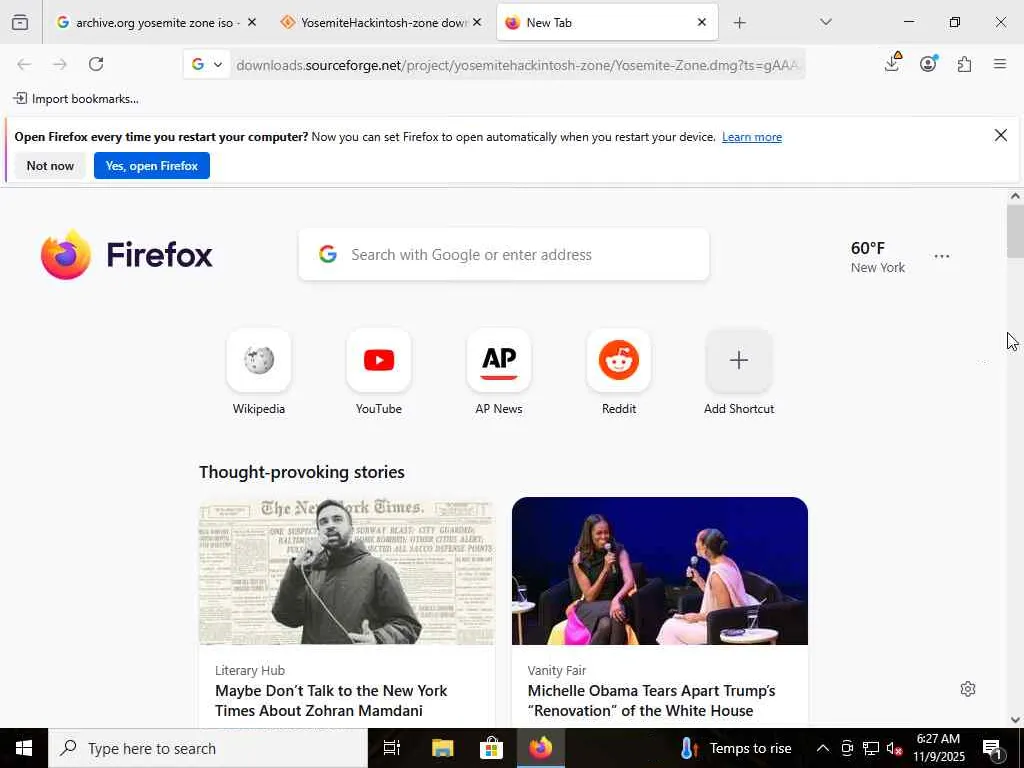Switch to YosemiteHackintosh-zone download tab

[x=382, y=23]
